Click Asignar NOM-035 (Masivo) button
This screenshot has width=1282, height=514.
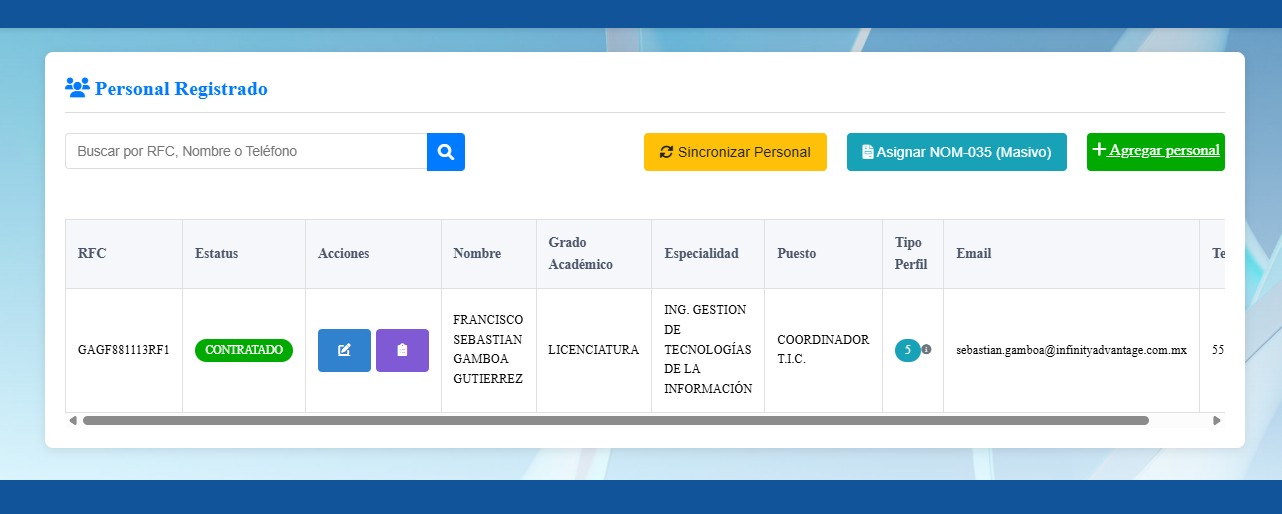[x=957, y=152]
